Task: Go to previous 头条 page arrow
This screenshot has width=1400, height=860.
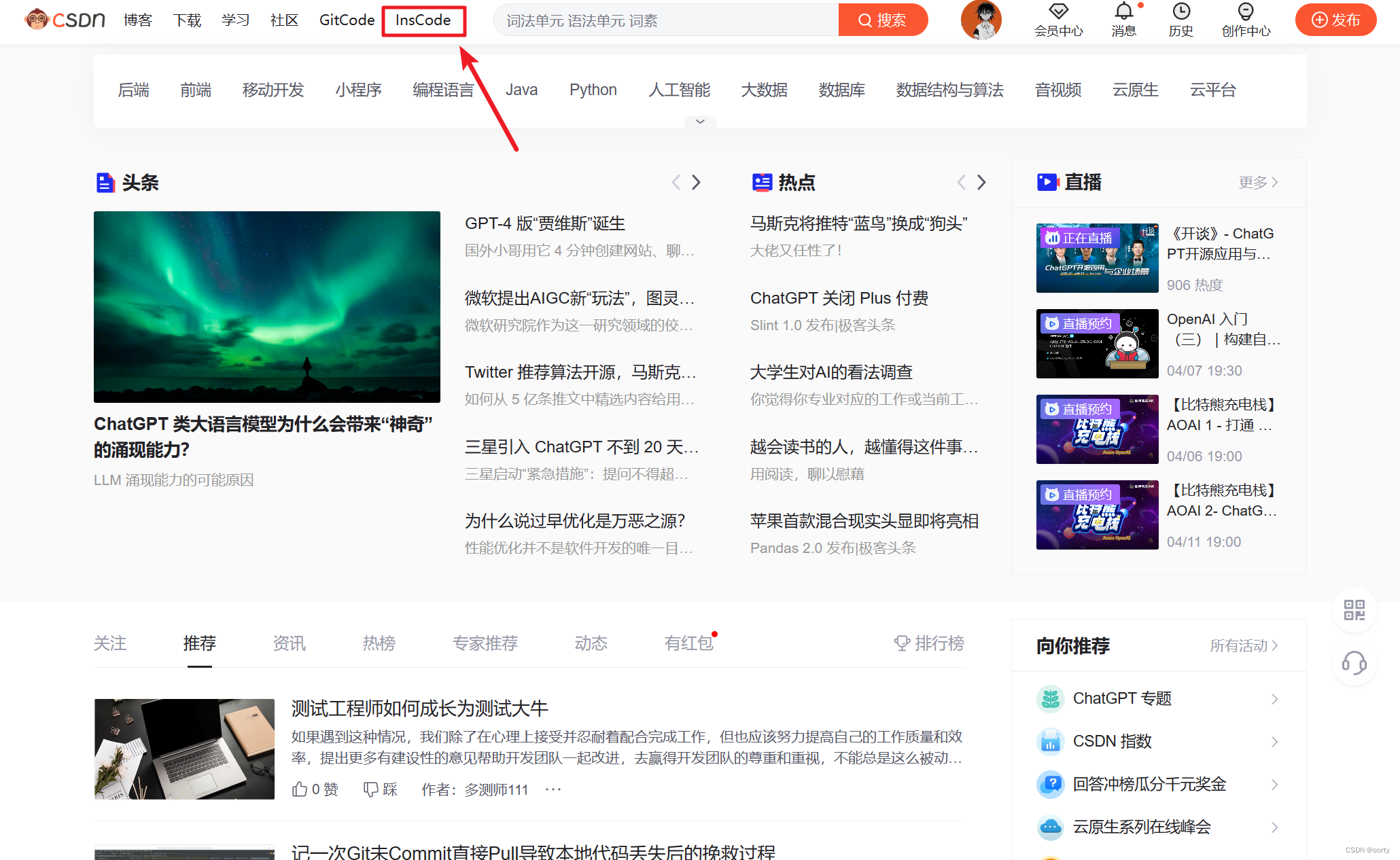Action: coord(676,182)
